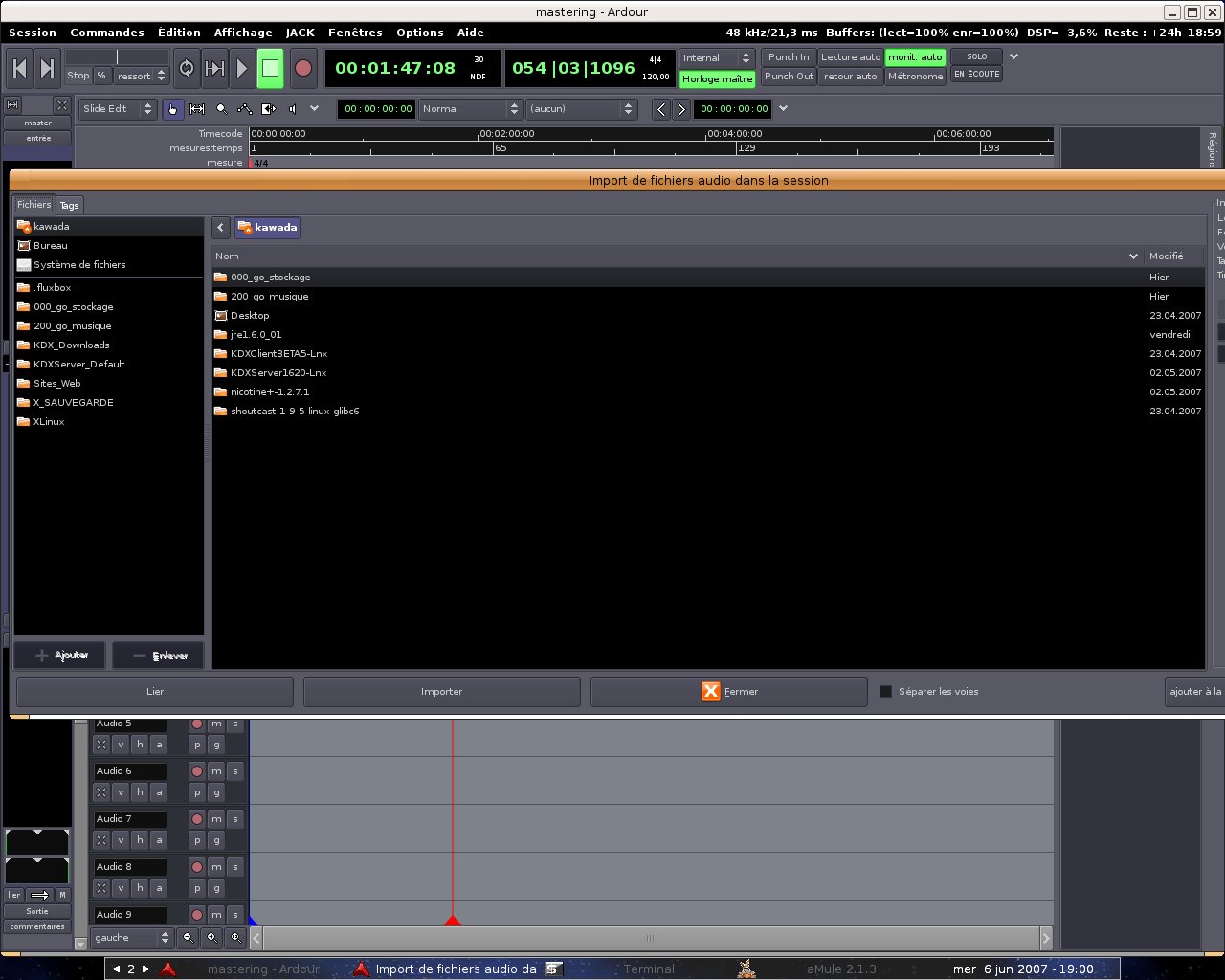1225x980 pixels.
Task: Click the Importer button
Action: click(441, 691)
